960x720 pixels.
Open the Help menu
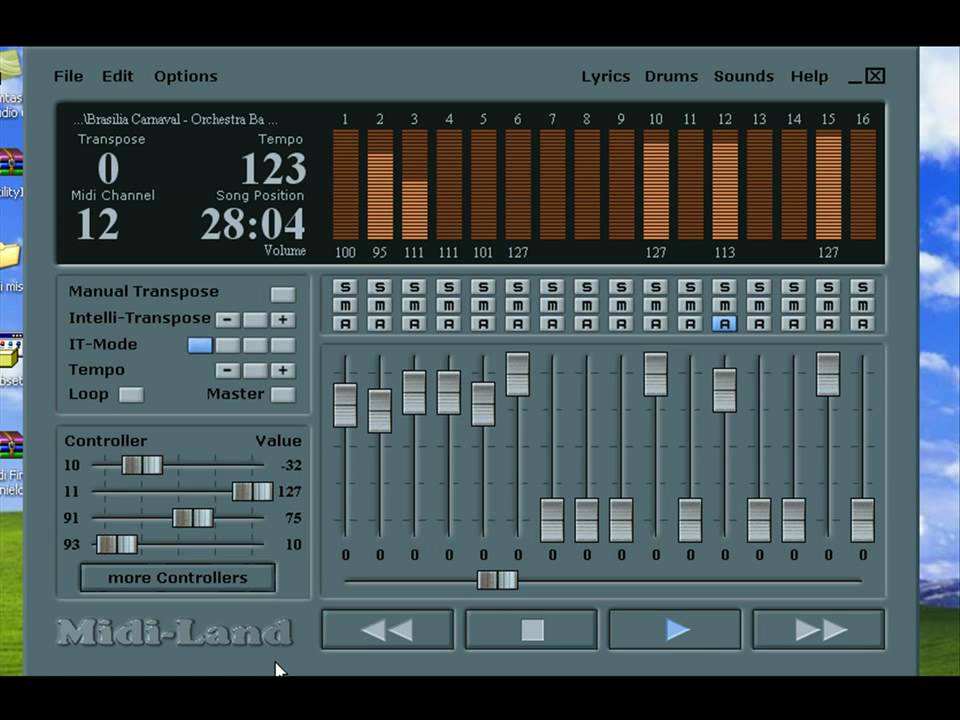click(809, 77)
